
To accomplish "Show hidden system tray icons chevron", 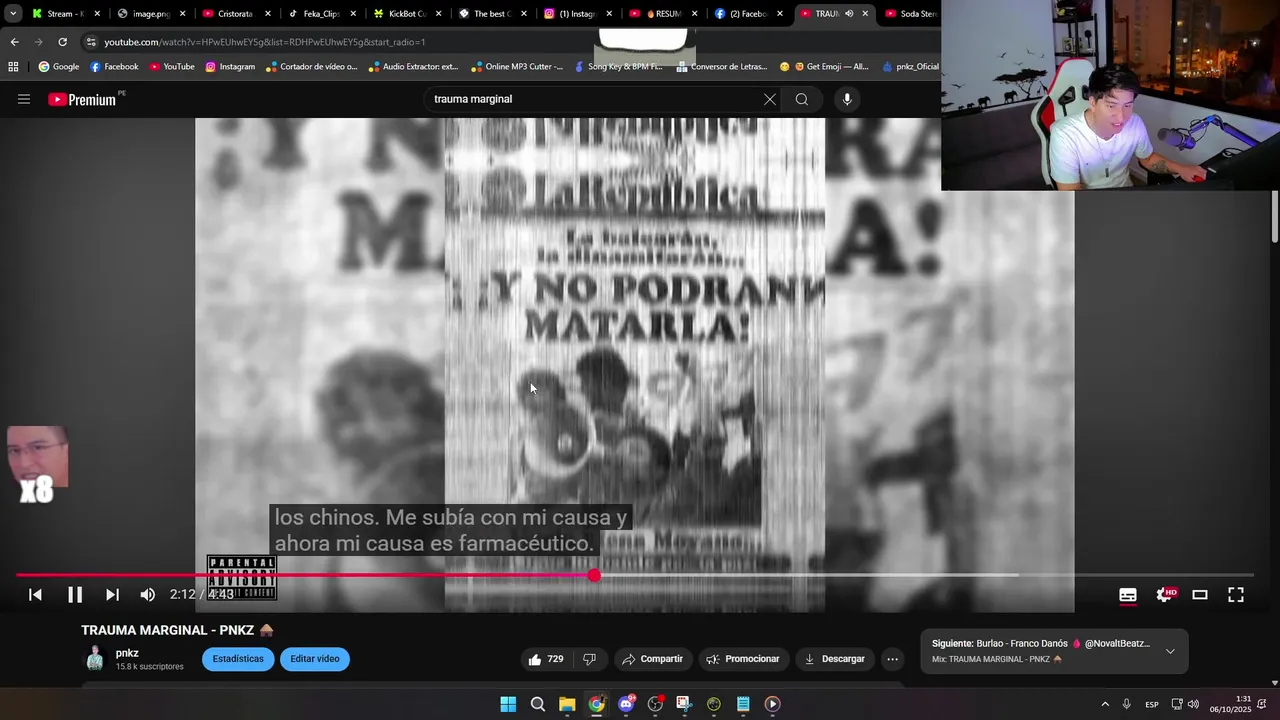I will tap(1105, 704).
